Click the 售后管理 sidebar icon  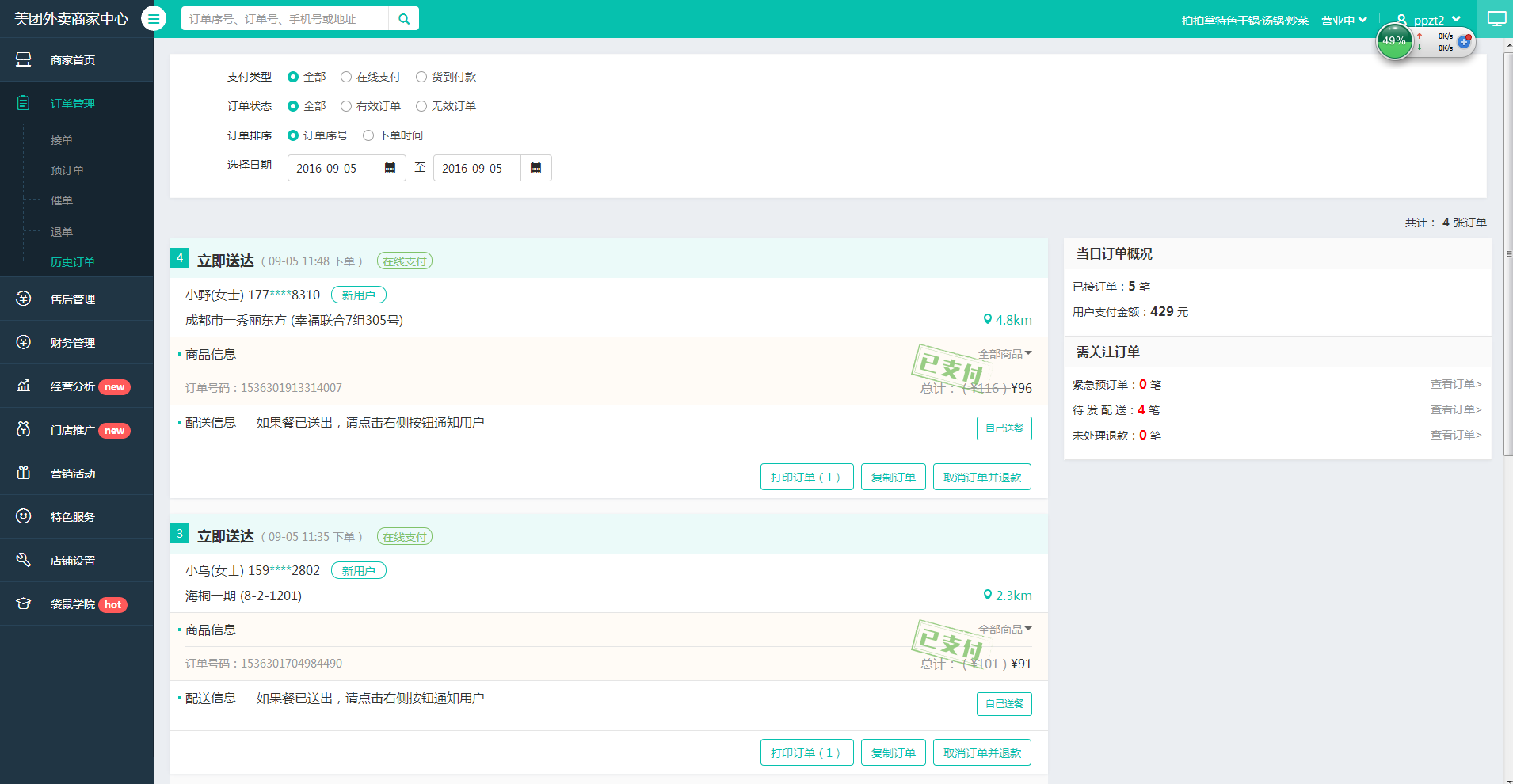24,299
